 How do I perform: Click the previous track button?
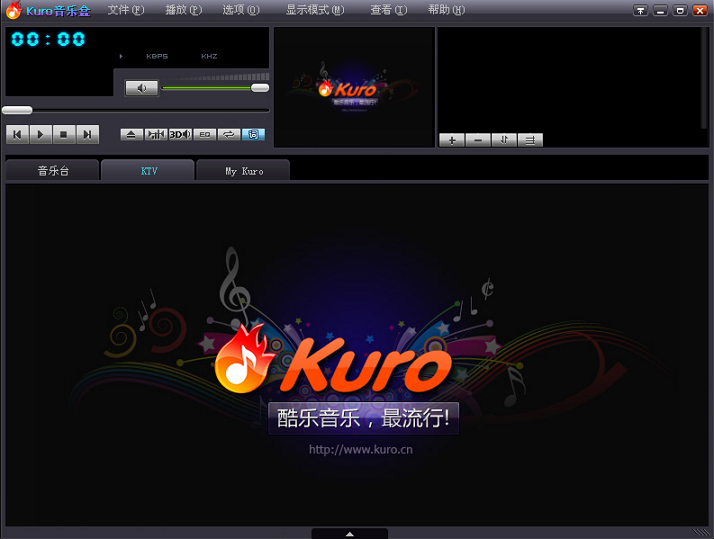coord(17,135)
